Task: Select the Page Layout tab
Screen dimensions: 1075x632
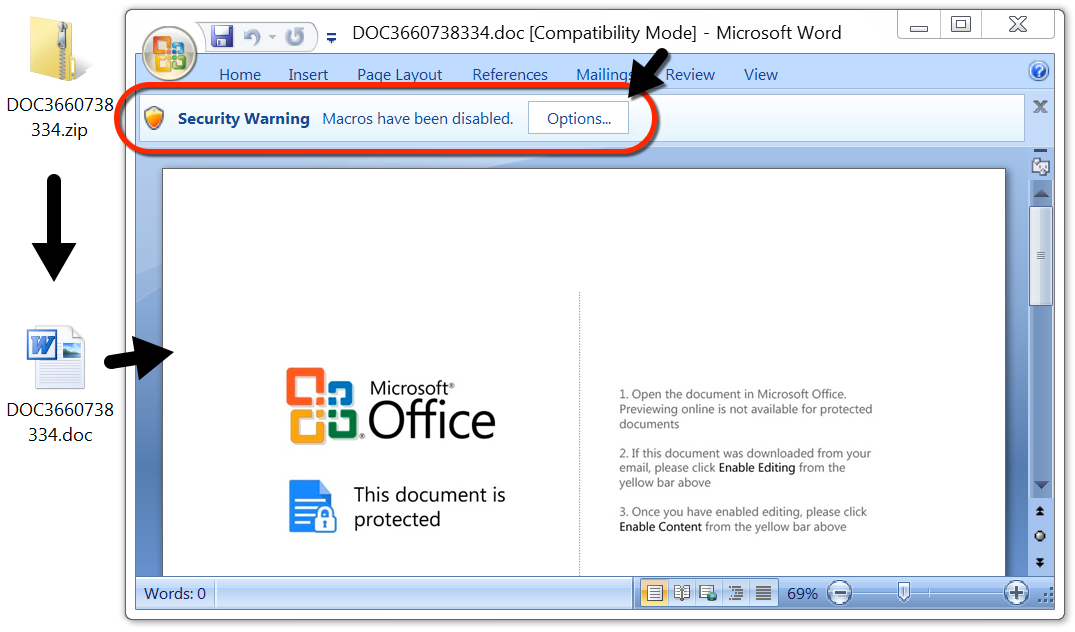Action: point(399,74)
